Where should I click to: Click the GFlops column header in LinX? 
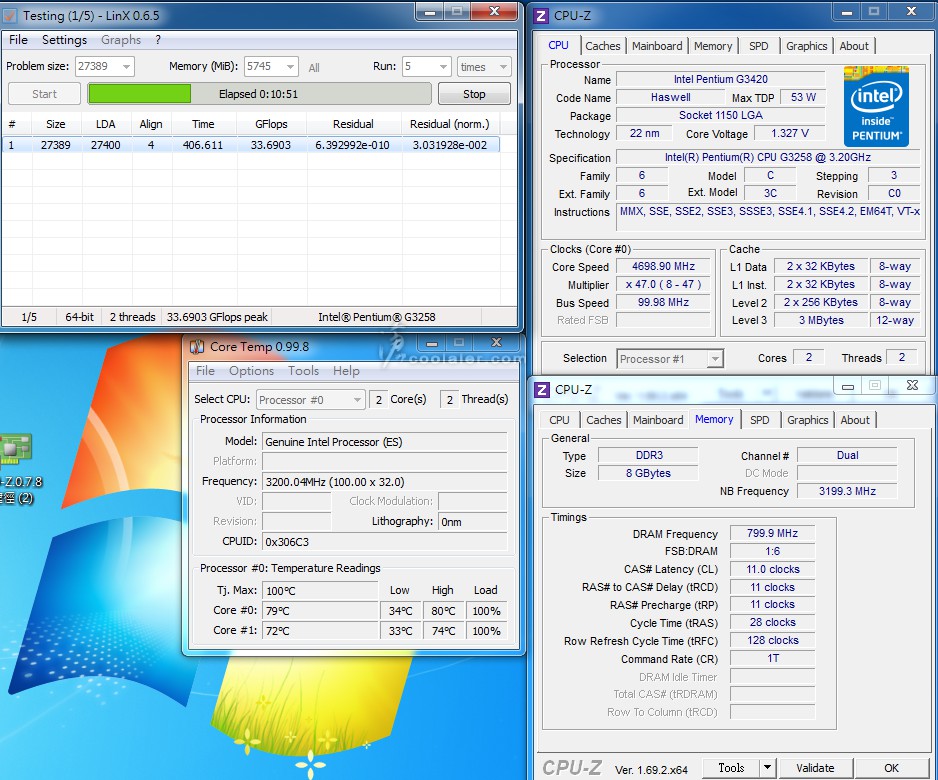click(271, 124)
